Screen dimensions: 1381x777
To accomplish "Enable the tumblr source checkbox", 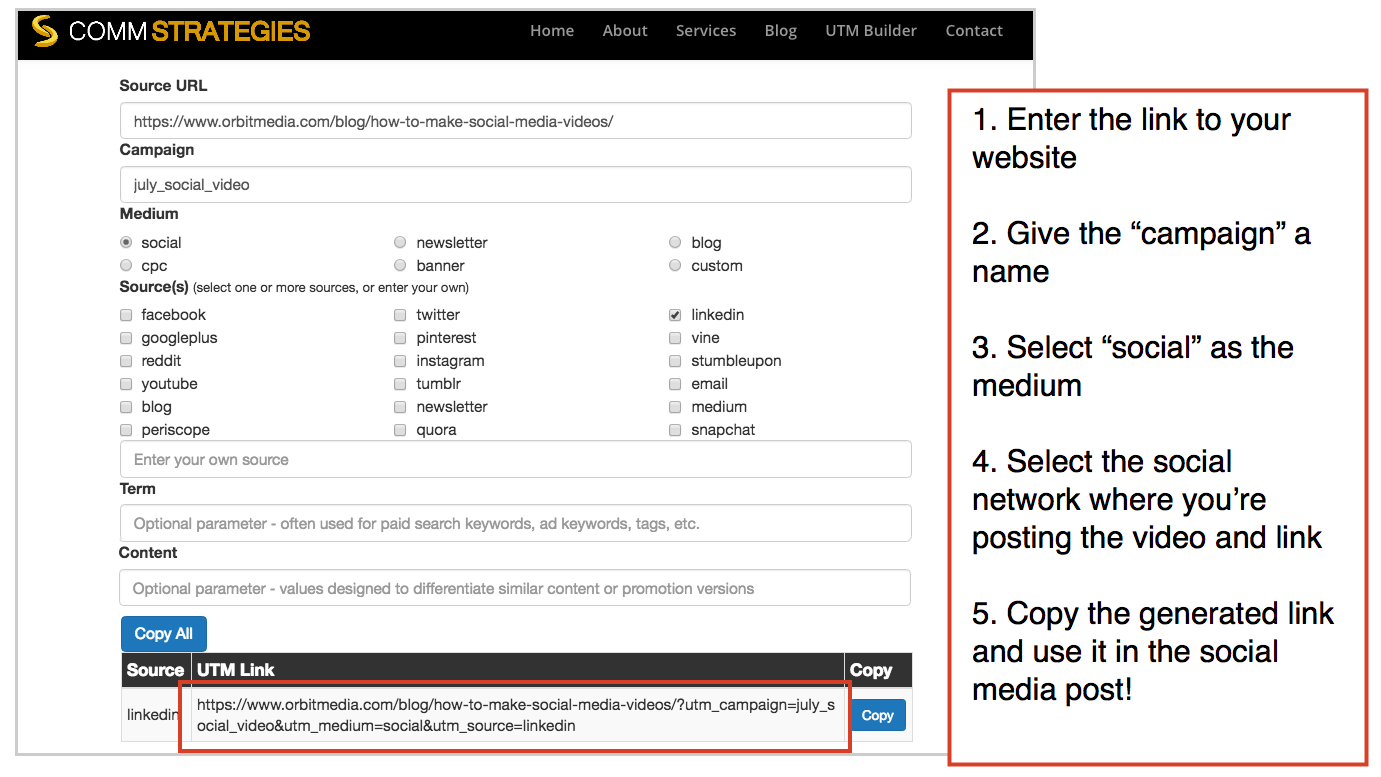I will point(400,384).
